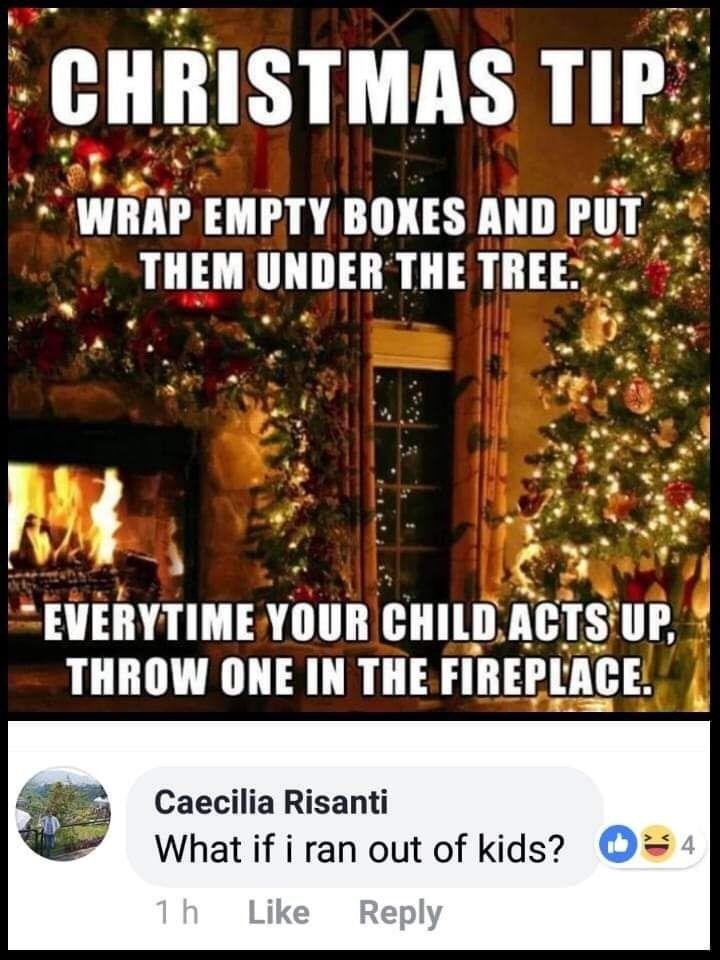
Task: Reply to the 'ran out of kids' comment
Action: click(x=400, y=913)
